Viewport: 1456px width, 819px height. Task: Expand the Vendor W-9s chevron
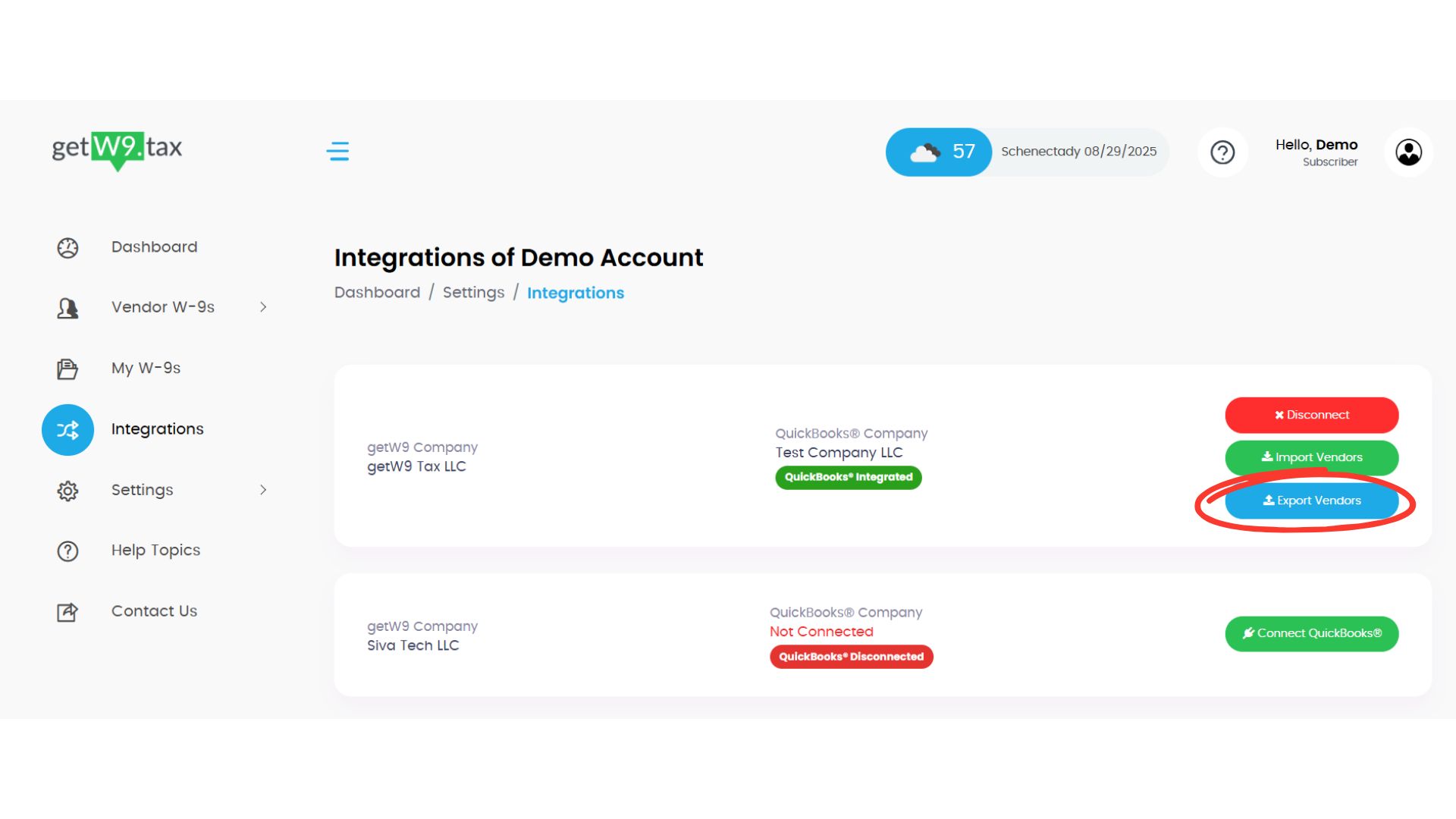tap(263, 307)
